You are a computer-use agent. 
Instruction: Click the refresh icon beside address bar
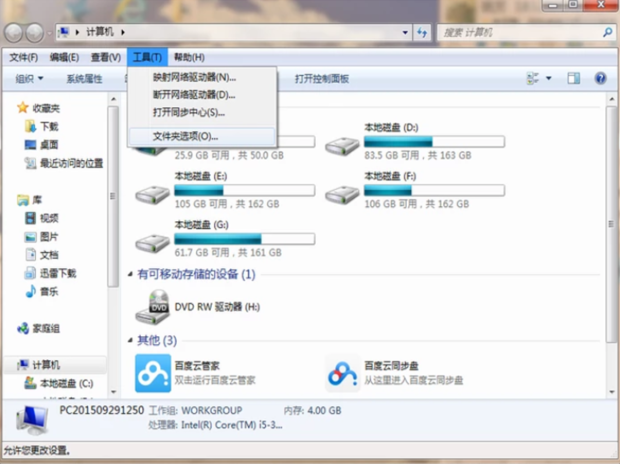click(x=422, y=32)
